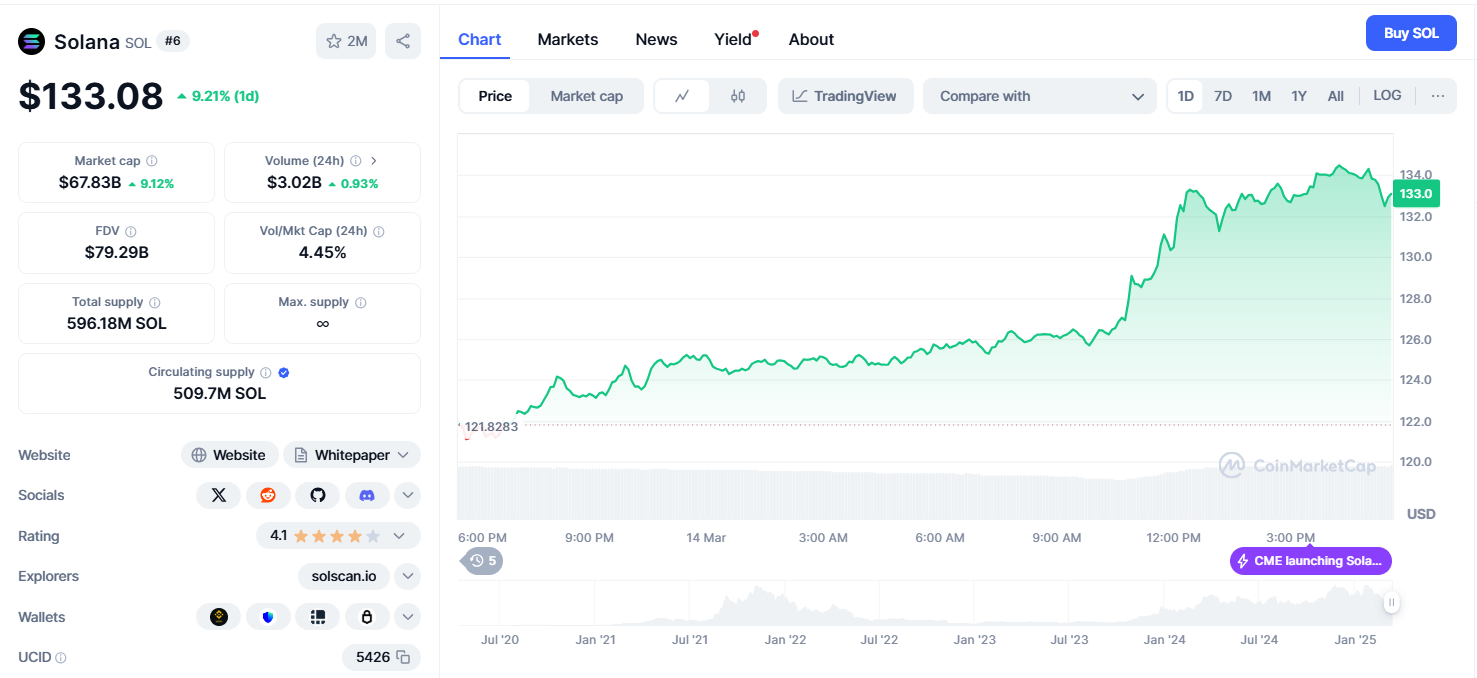The width and height of the screenshot is (1477, 678).
Task: Click the 133.0 current price label
Action: (x=1415, y=193)
